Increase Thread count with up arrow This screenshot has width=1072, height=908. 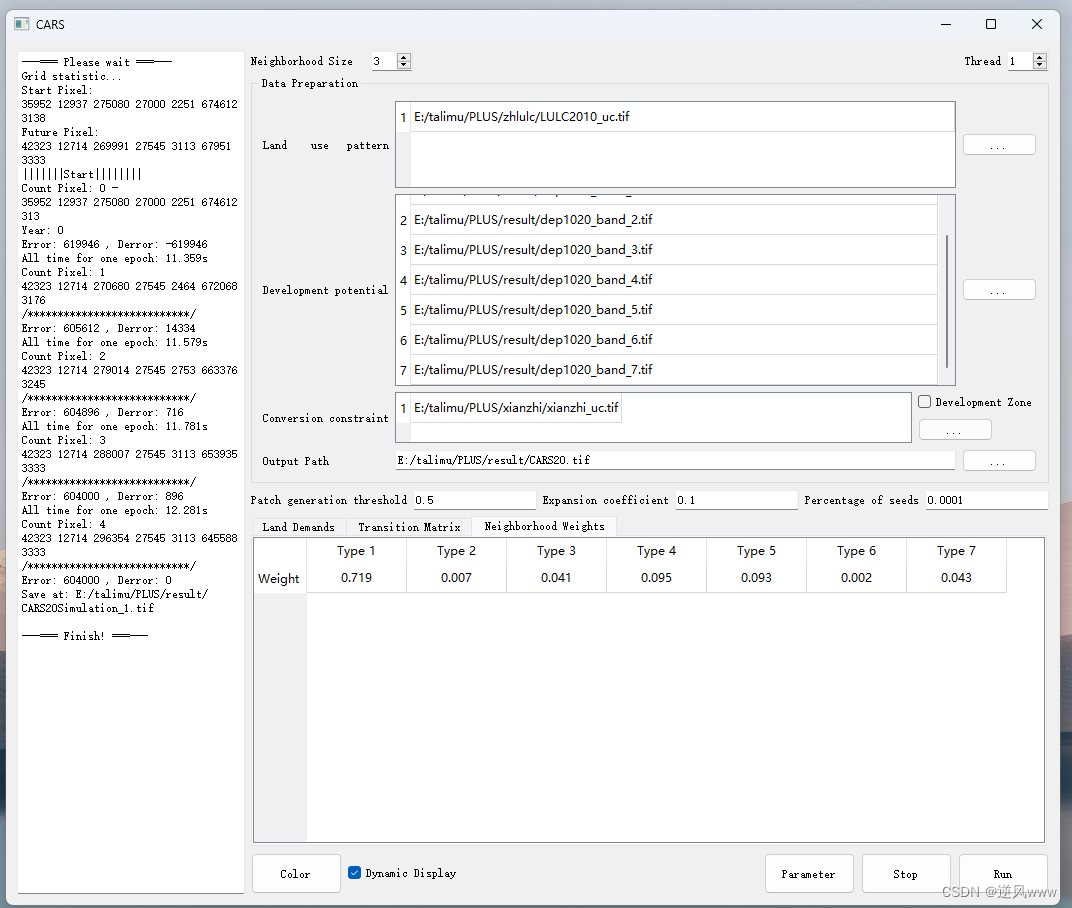click(x=1039, y=57)
